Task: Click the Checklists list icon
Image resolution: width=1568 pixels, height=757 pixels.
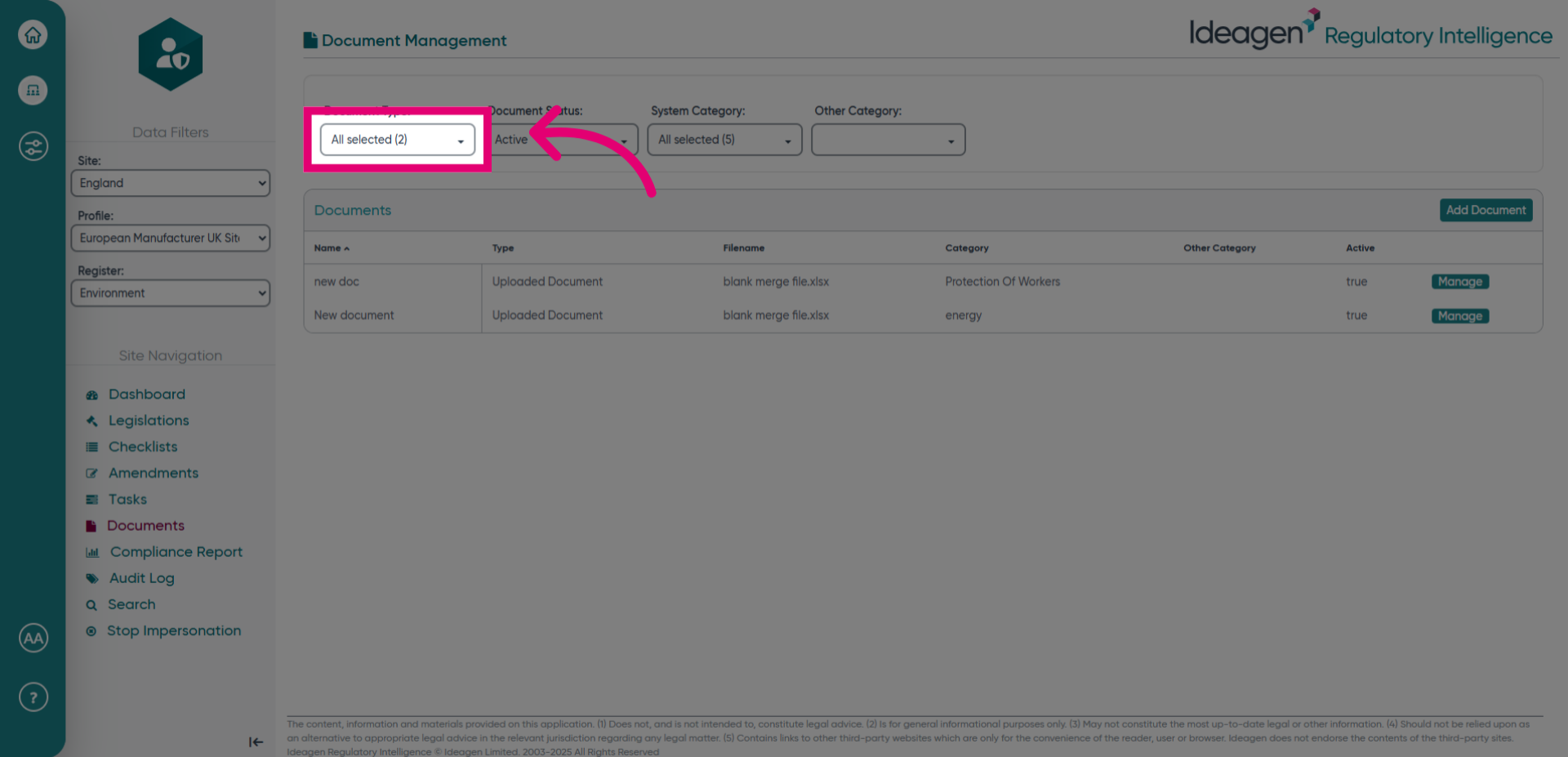Action: [91, 448]
